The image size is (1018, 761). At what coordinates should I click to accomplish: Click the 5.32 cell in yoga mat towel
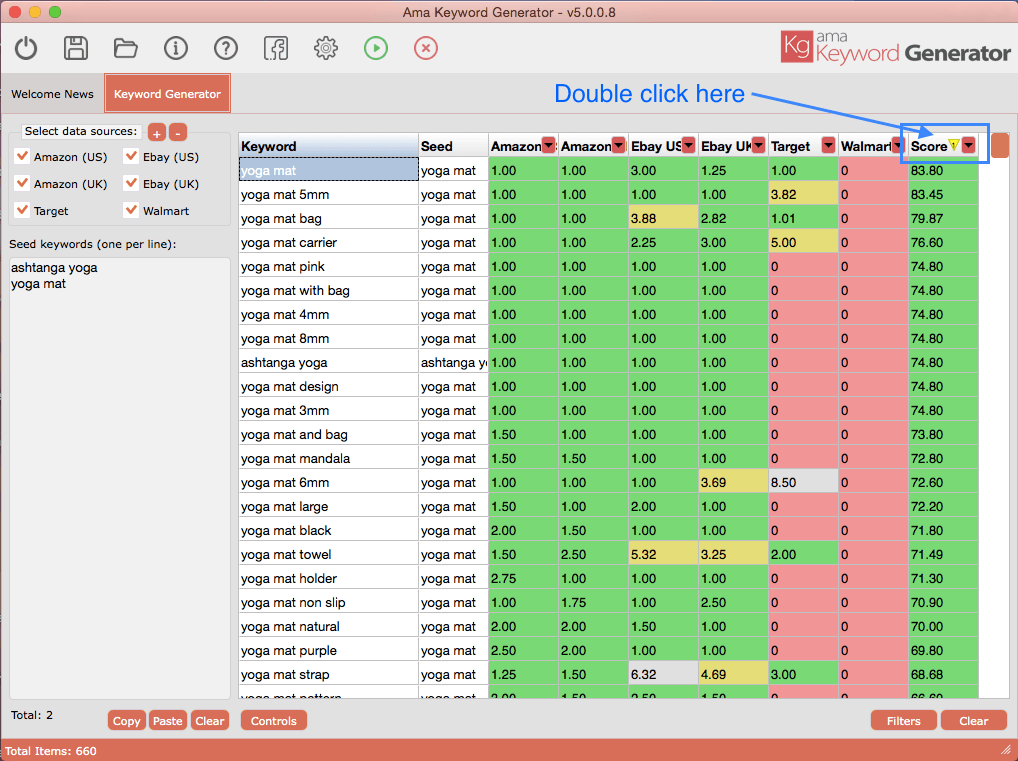663,555
